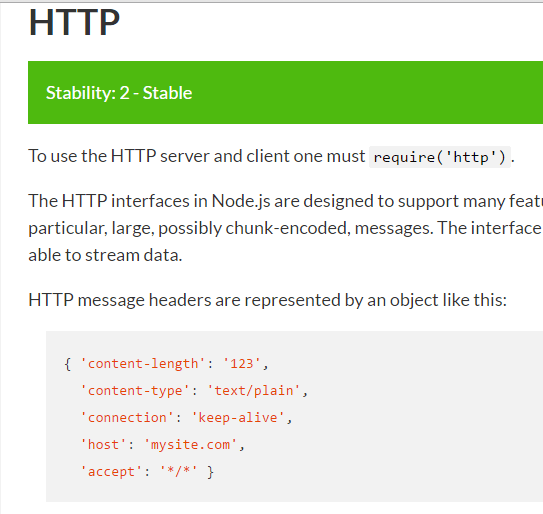The image size is (543, 514).
Task: Select the 'content-length' key in code block
Action: click(x=143, y=364)
